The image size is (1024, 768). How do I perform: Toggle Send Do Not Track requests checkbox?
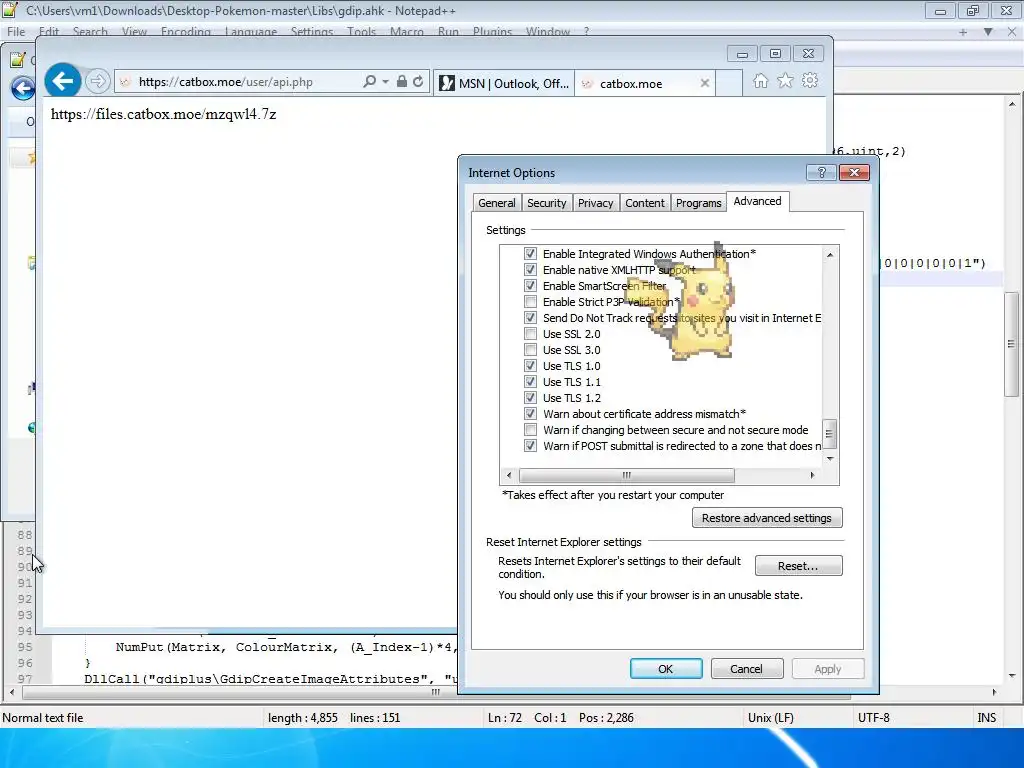click(530, 317)
